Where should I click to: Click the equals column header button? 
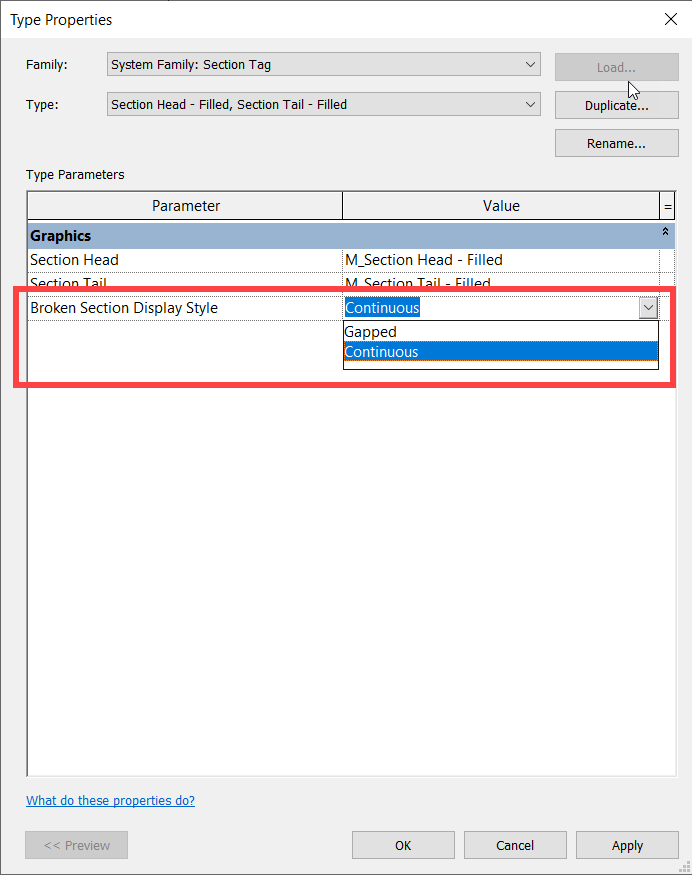[x=667, y=206]
